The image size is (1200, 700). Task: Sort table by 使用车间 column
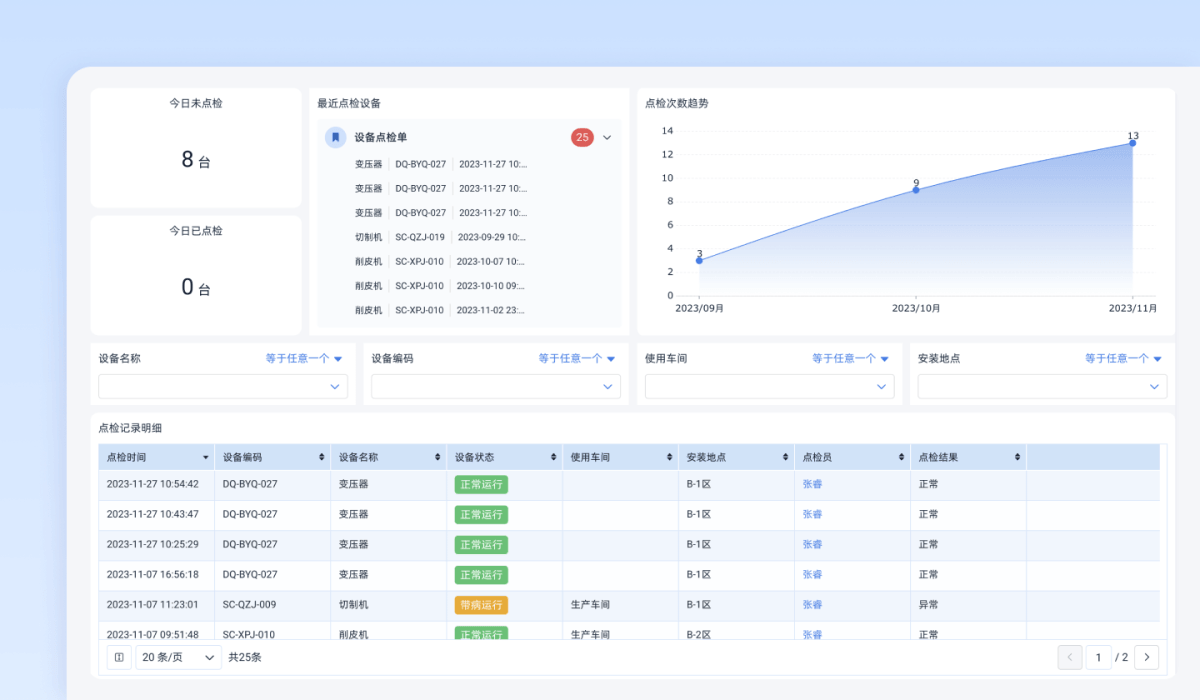tap(670, 457)
